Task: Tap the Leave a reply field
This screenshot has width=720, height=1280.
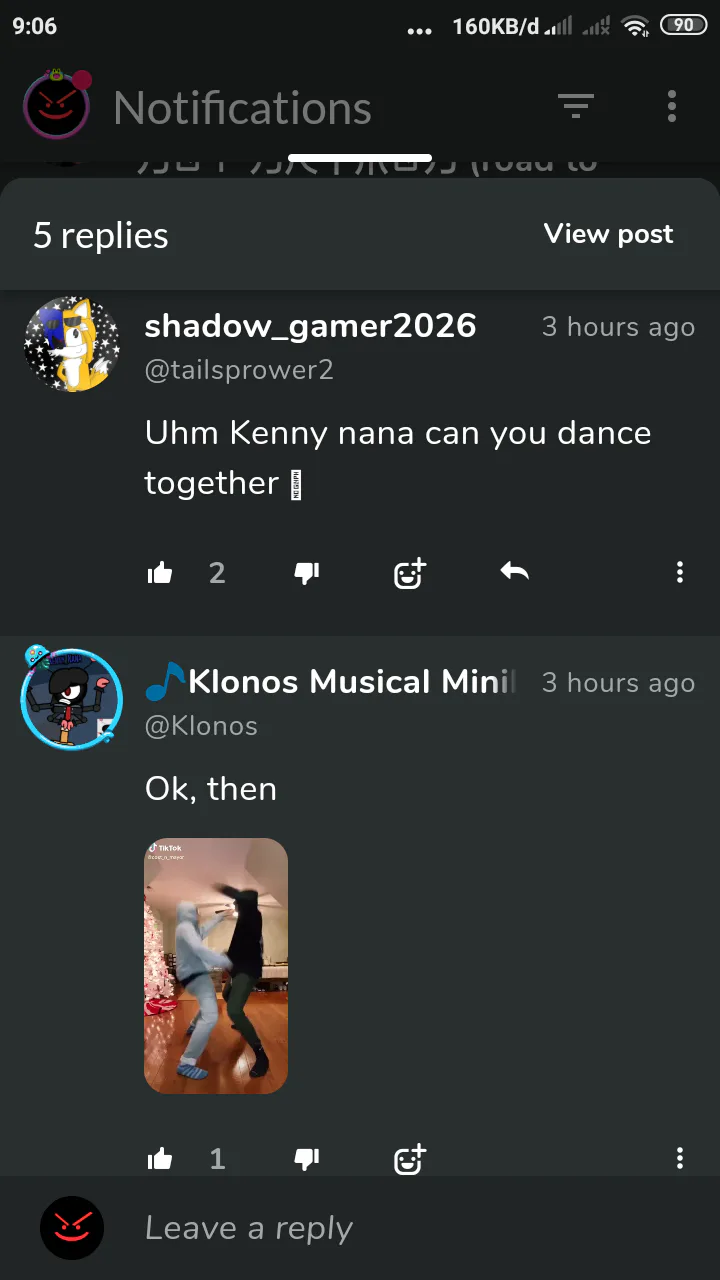Action: click(400, 1228)
